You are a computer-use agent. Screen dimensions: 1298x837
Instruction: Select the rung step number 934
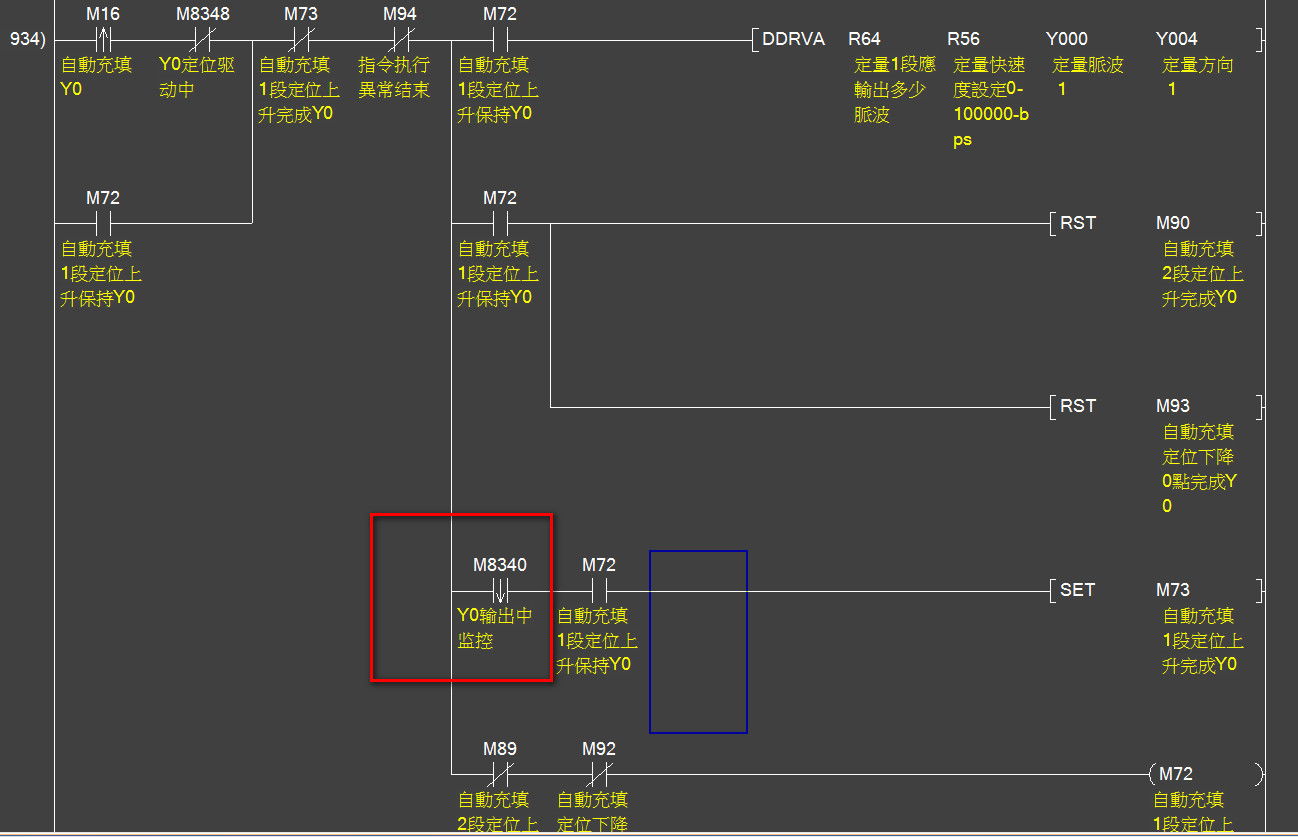(26, 41)
